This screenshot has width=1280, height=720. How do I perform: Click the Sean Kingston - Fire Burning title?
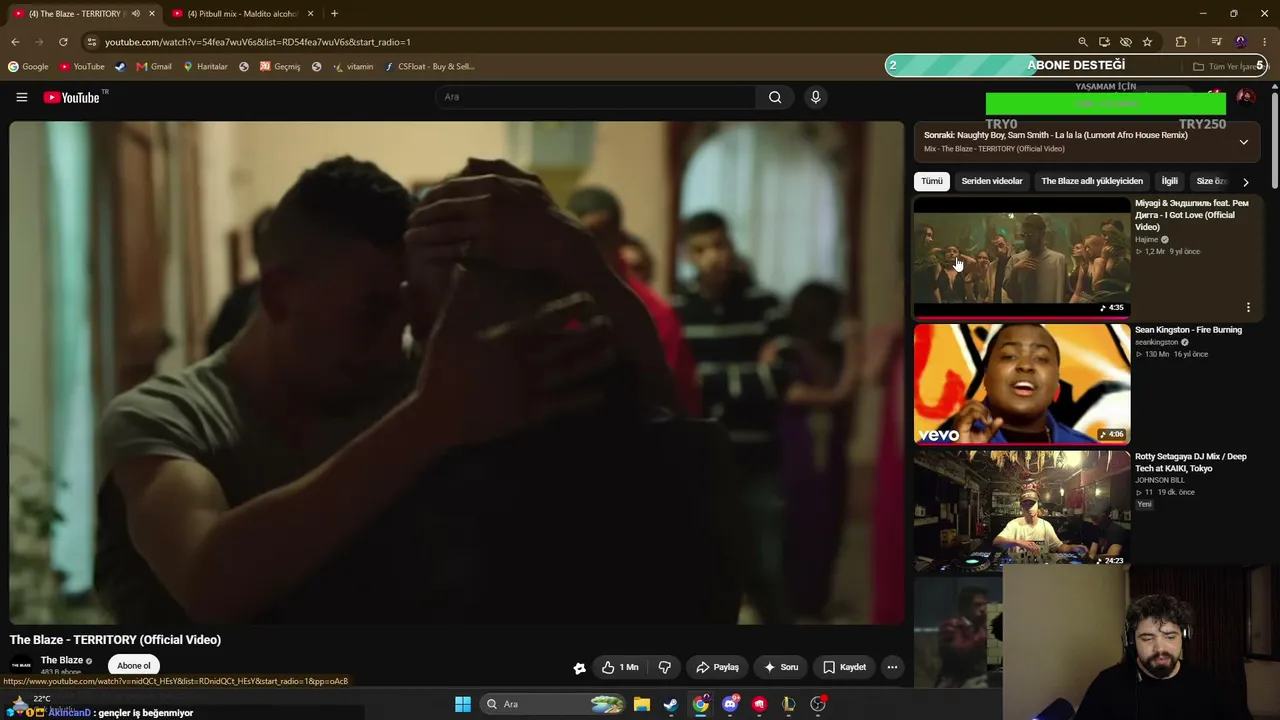pyautogui.click(x=1188, y=330)
